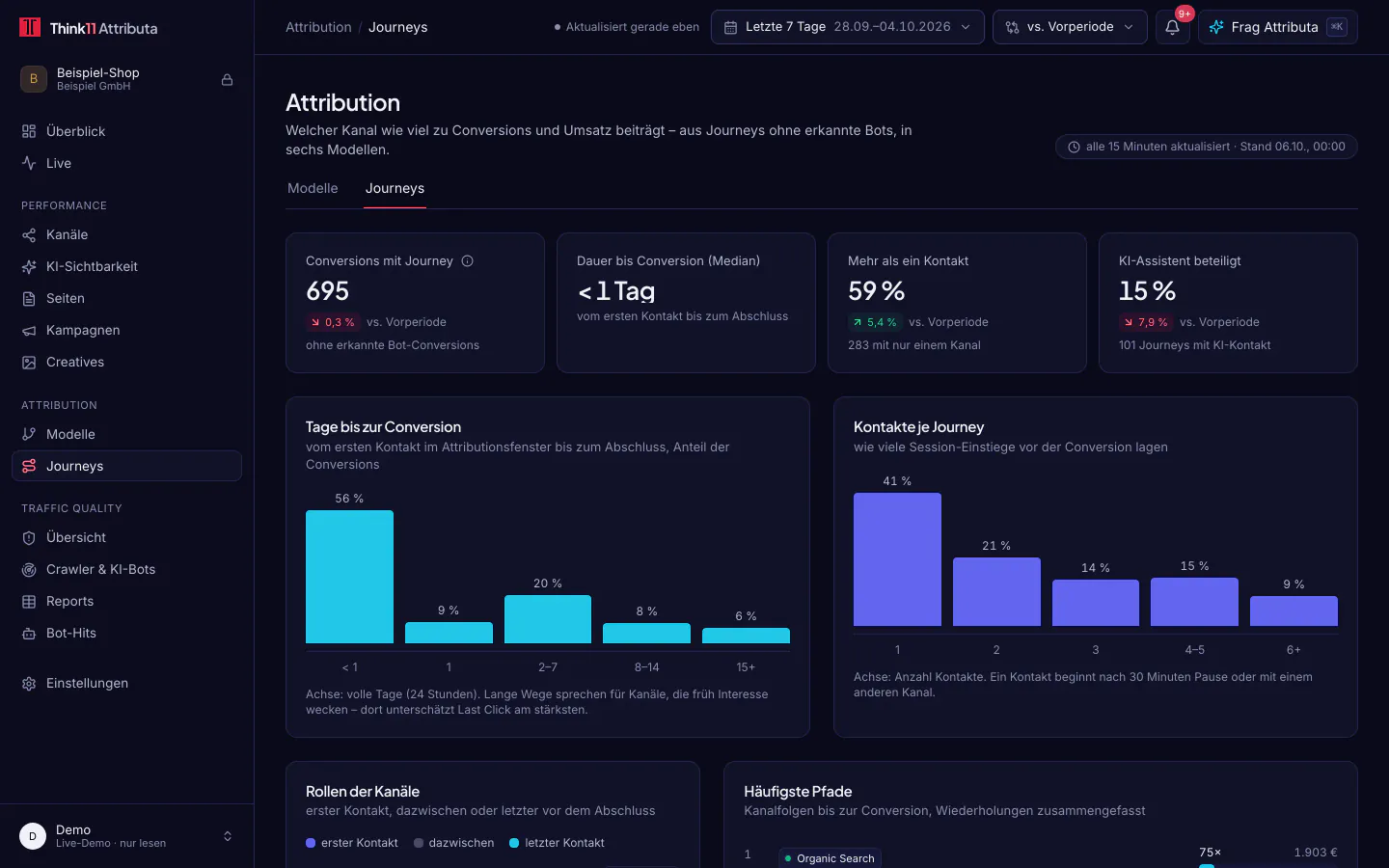1389x868 pixels.
Task: Open Modelle under Attribution in sidebar
Action: (x=126, y=434)
